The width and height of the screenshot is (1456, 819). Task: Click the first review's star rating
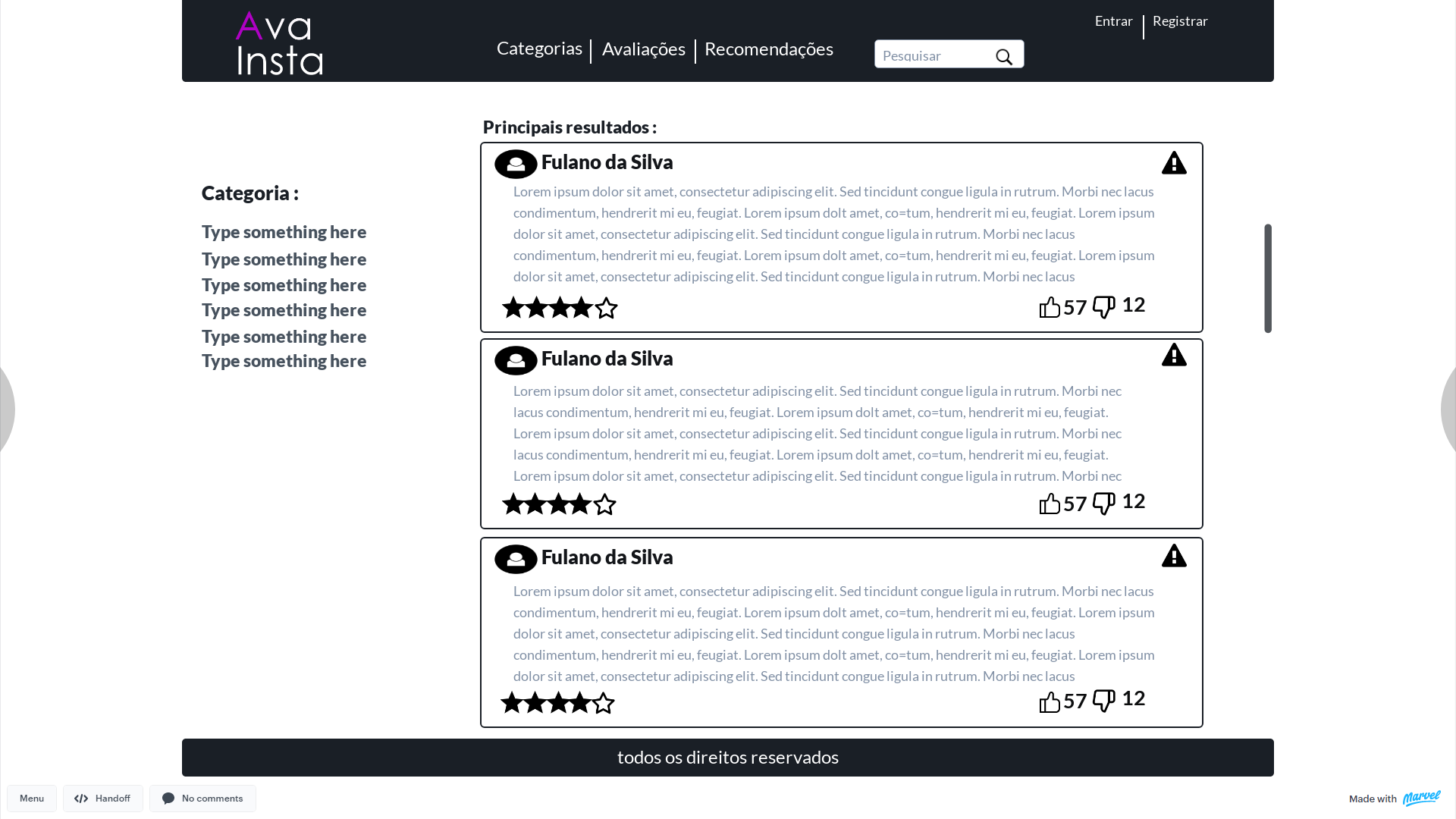pyautogui.click(x=560, y=307)
